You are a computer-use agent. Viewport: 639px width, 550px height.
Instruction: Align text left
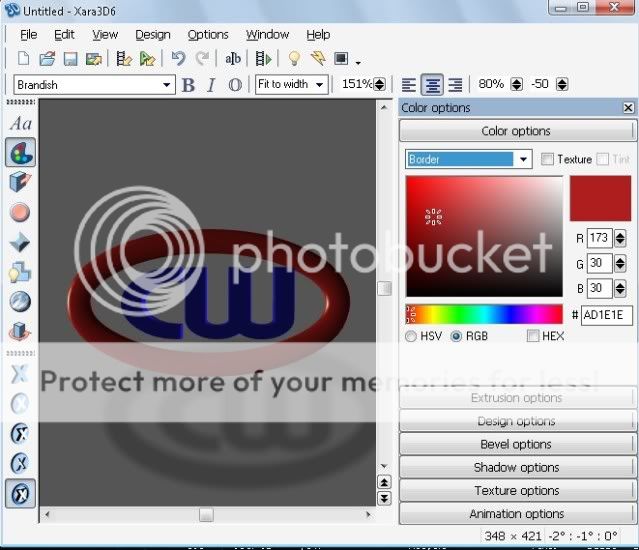coord(409,85)
